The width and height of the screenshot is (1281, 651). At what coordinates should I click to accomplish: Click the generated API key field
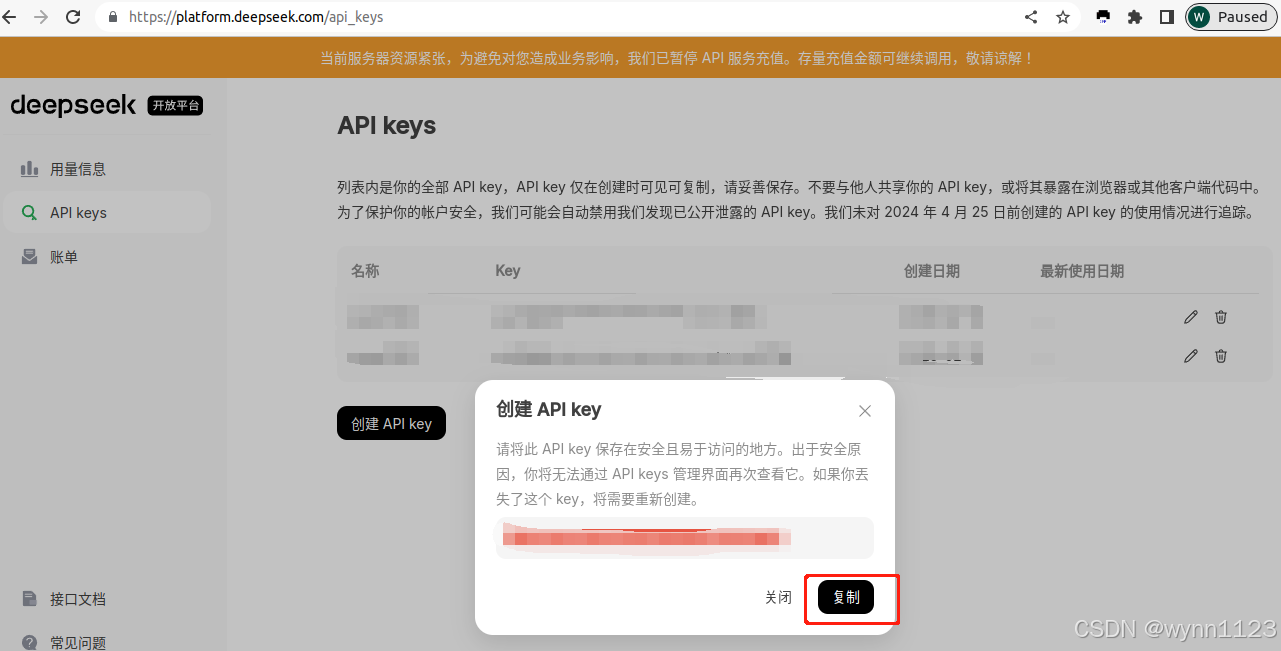pos(685,538)
